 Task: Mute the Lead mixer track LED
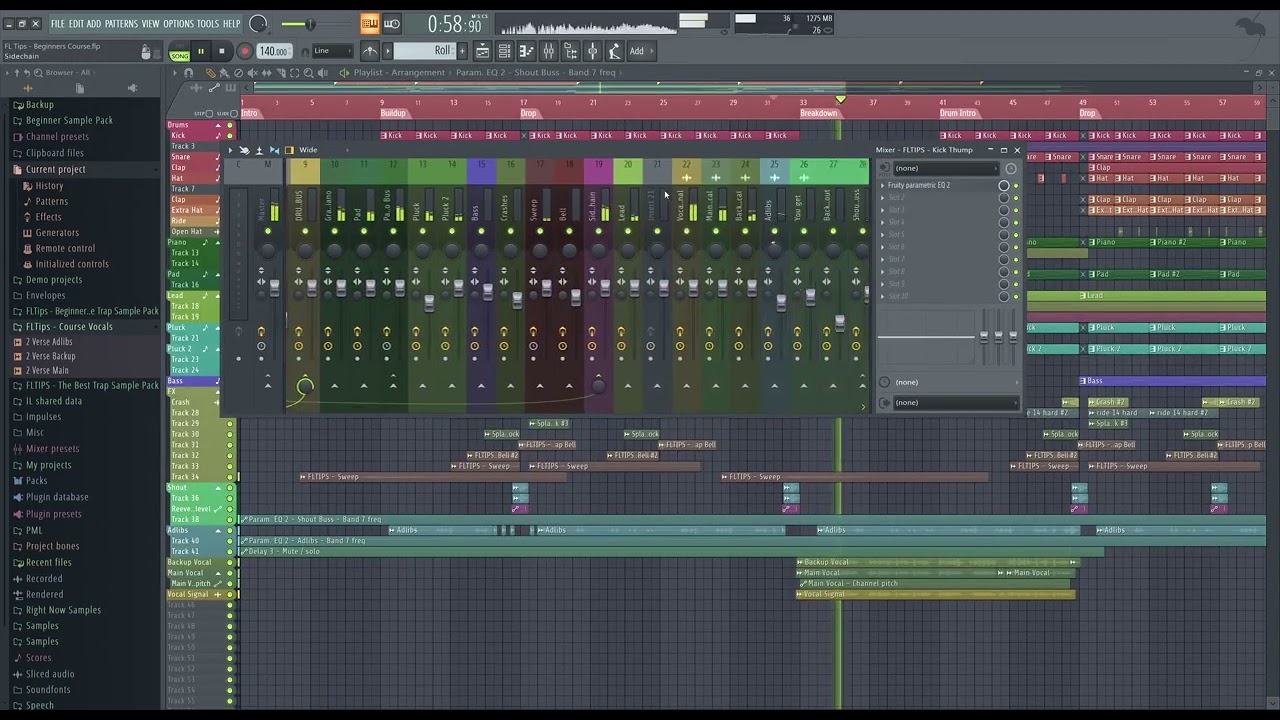(x=628, y=231)
